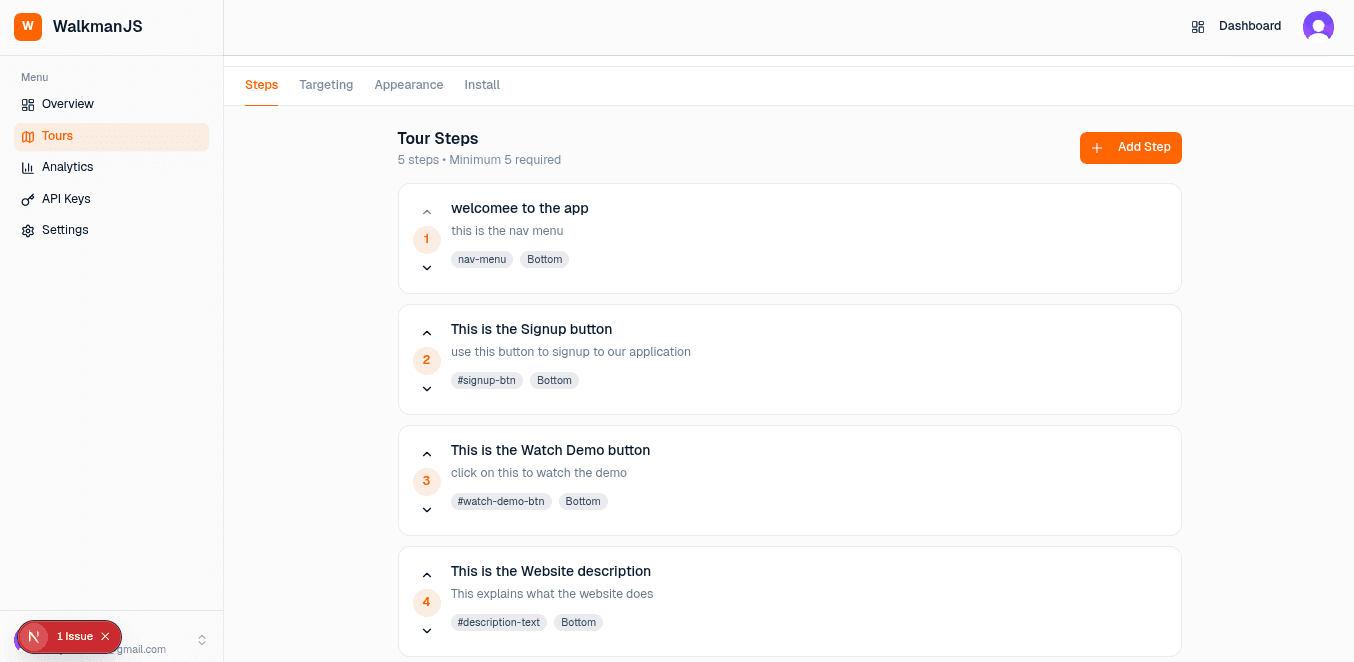Move the 'welcomee to the app' step up
The image size is (1354, 662).
[x=427, y=211]
